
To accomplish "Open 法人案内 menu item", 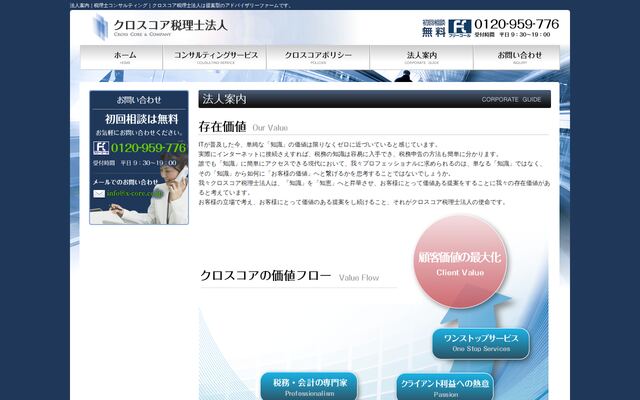I will (x=422, y=57).
